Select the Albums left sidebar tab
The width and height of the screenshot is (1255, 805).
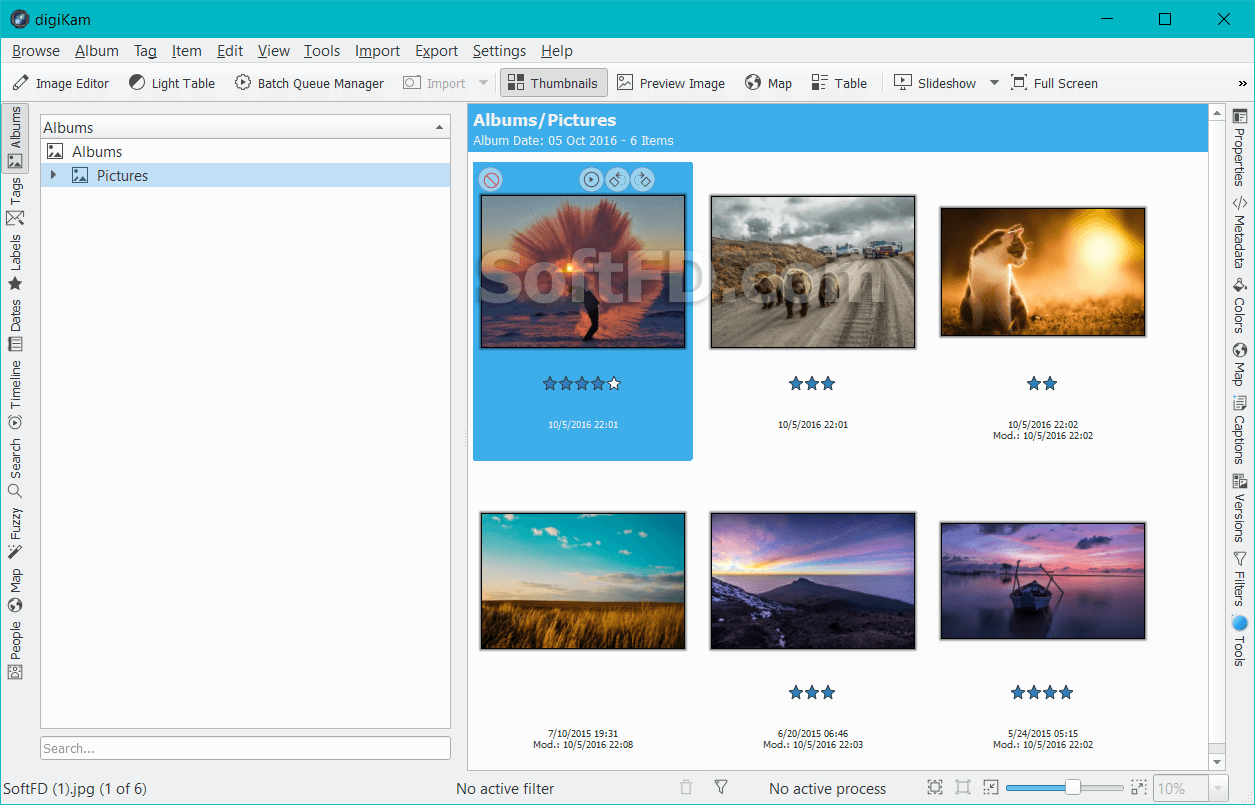15,138
